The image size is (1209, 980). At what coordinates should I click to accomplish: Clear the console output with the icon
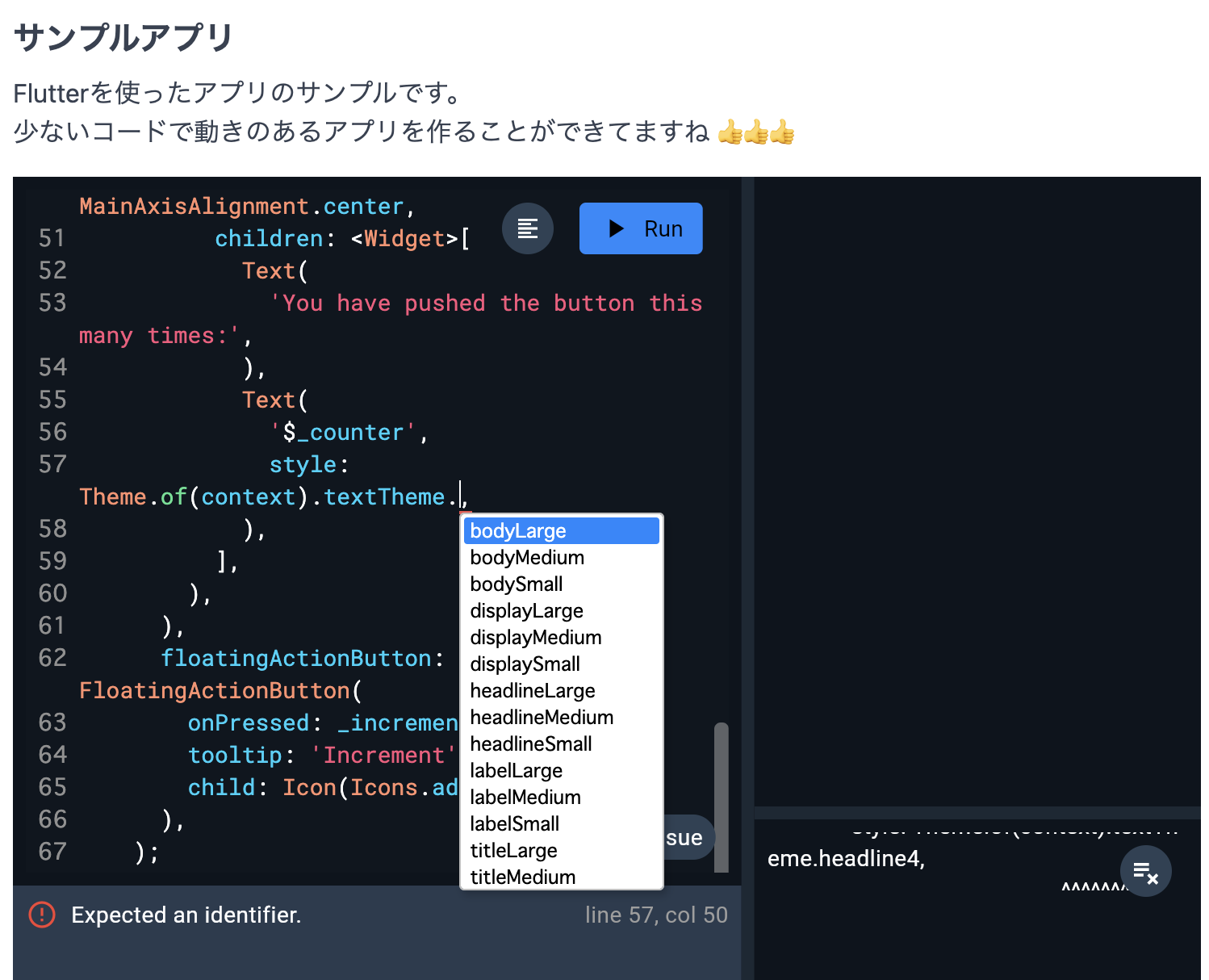pos(1145,872)
